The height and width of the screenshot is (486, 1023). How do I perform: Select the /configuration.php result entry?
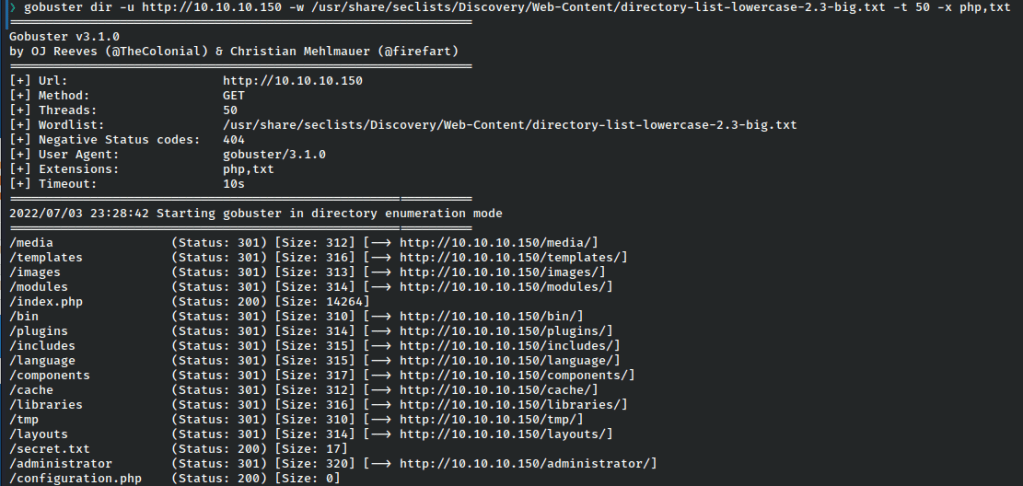click(75, 479)
